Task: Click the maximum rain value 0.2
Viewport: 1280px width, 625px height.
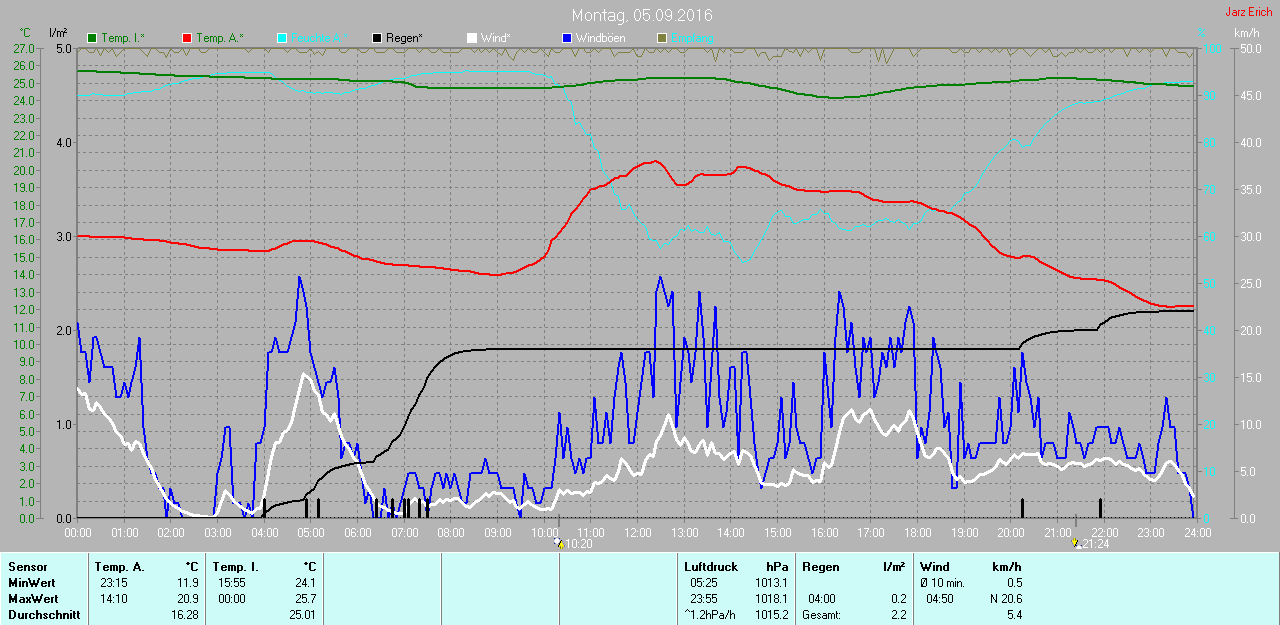Action: point(898,599)
